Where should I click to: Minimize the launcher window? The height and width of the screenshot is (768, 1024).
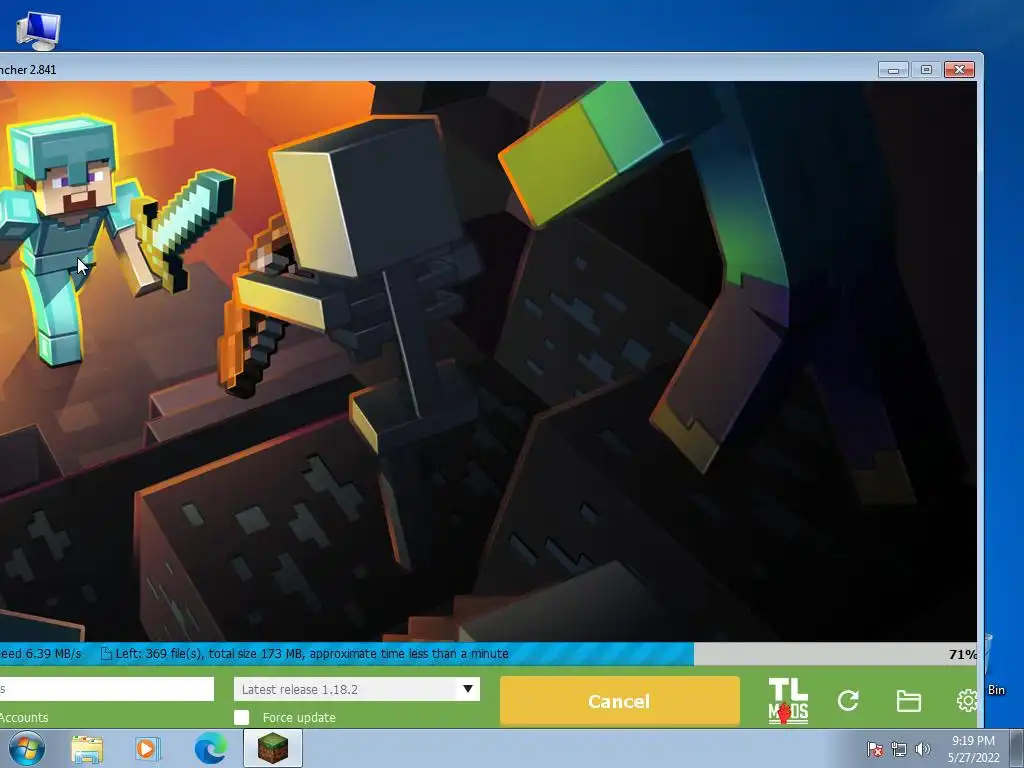(x=893, y=69)
